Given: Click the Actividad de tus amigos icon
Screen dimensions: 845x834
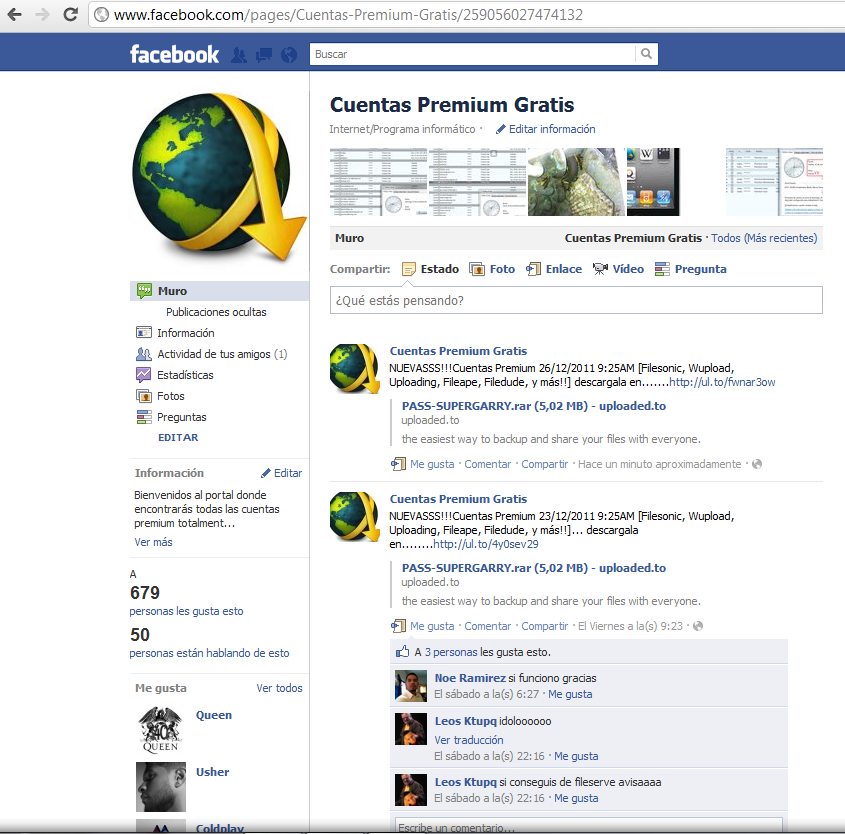Looking at the screenshot, I should pyautogui.click(x=144, y=354).
